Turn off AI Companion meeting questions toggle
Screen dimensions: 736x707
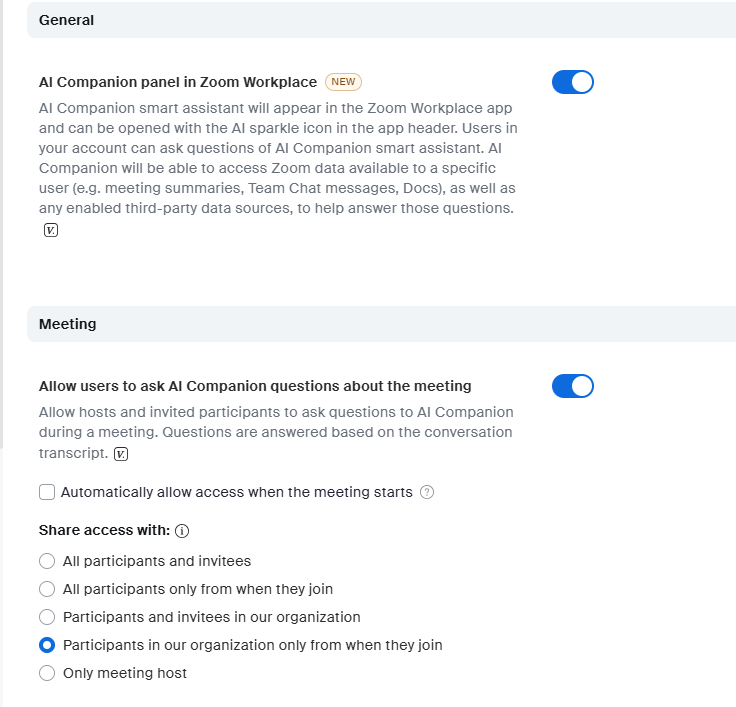573,386
